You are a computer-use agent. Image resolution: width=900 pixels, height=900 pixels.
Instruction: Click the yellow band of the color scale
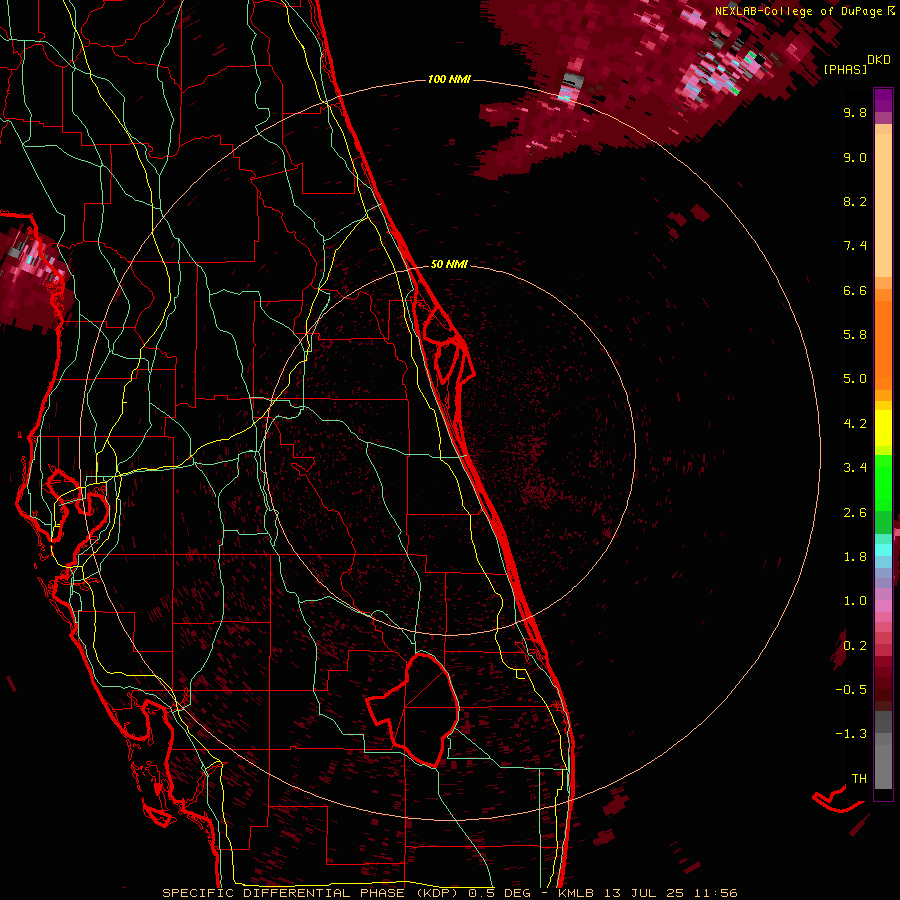(883, 428)
